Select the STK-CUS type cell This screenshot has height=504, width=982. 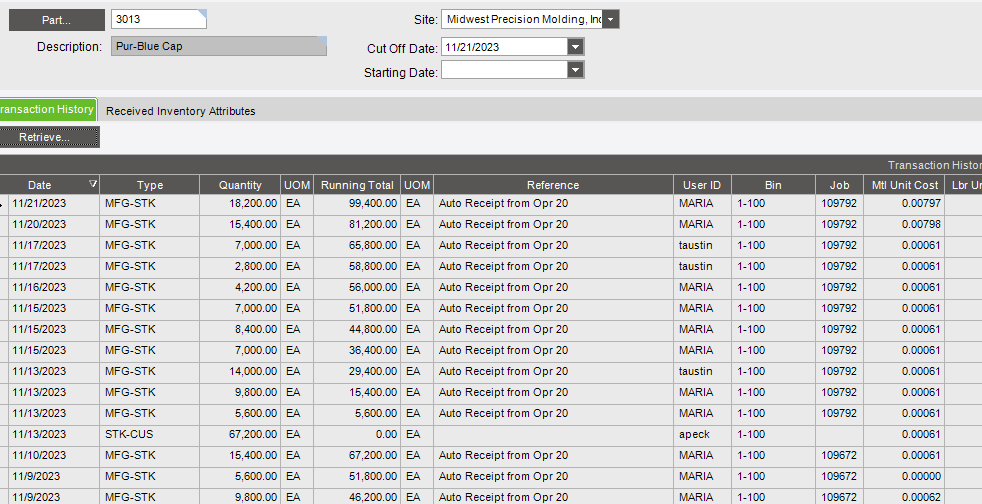[150, 434]
